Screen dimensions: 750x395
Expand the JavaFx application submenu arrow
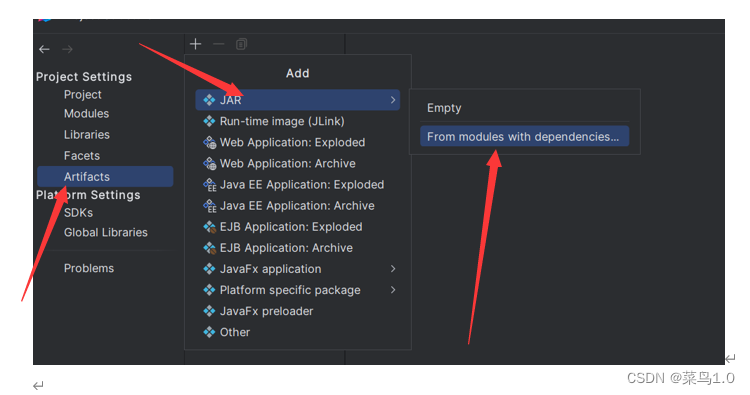tap(393, 269)
